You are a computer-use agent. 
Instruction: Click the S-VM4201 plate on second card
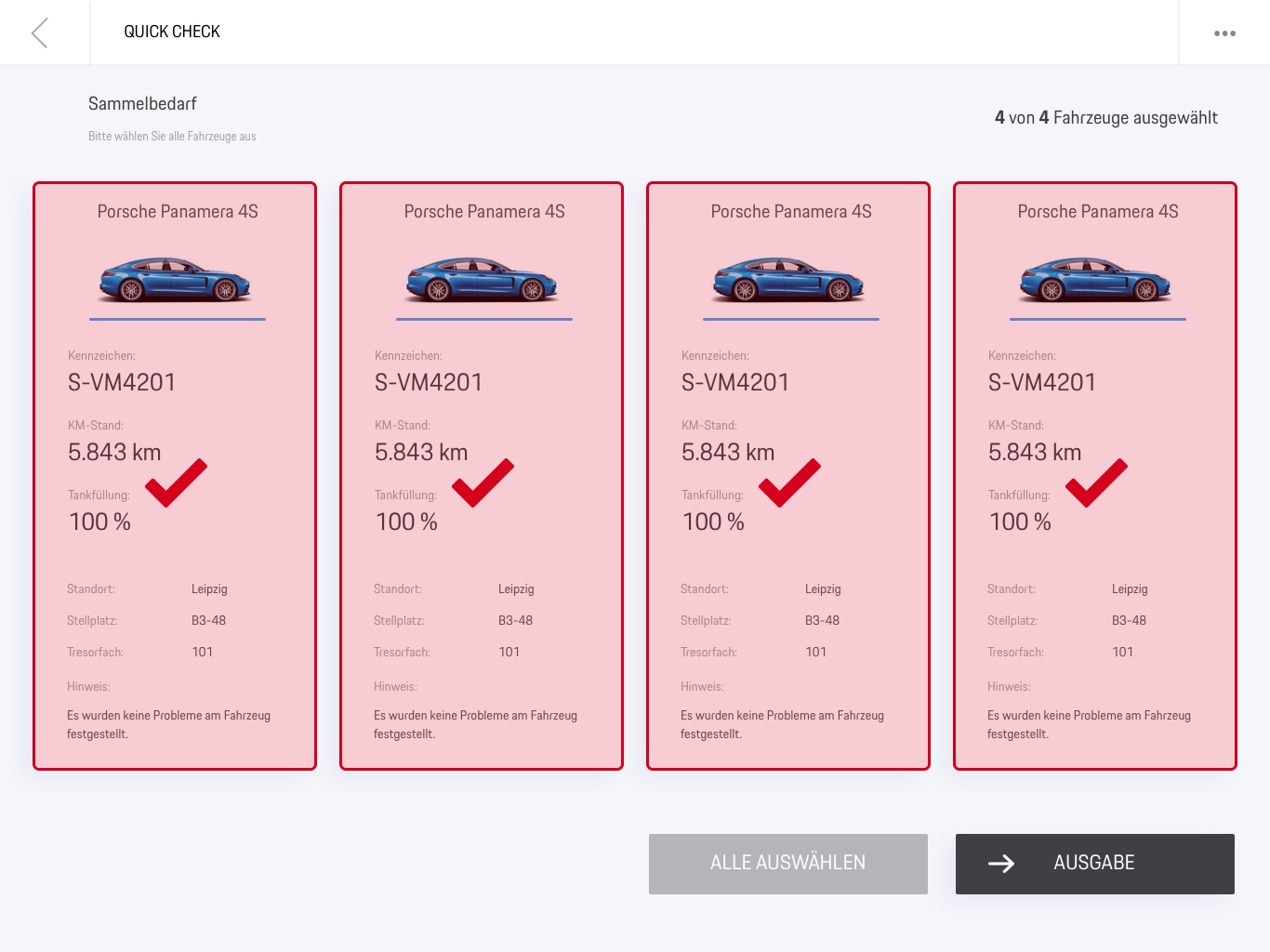429,382
